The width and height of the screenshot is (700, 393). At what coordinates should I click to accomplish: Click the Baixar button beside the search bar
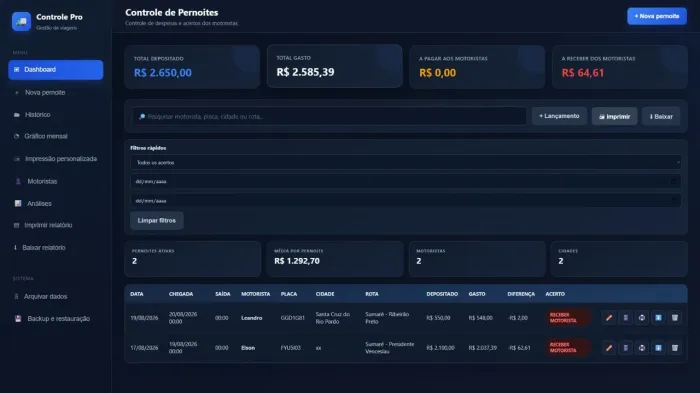661,117
